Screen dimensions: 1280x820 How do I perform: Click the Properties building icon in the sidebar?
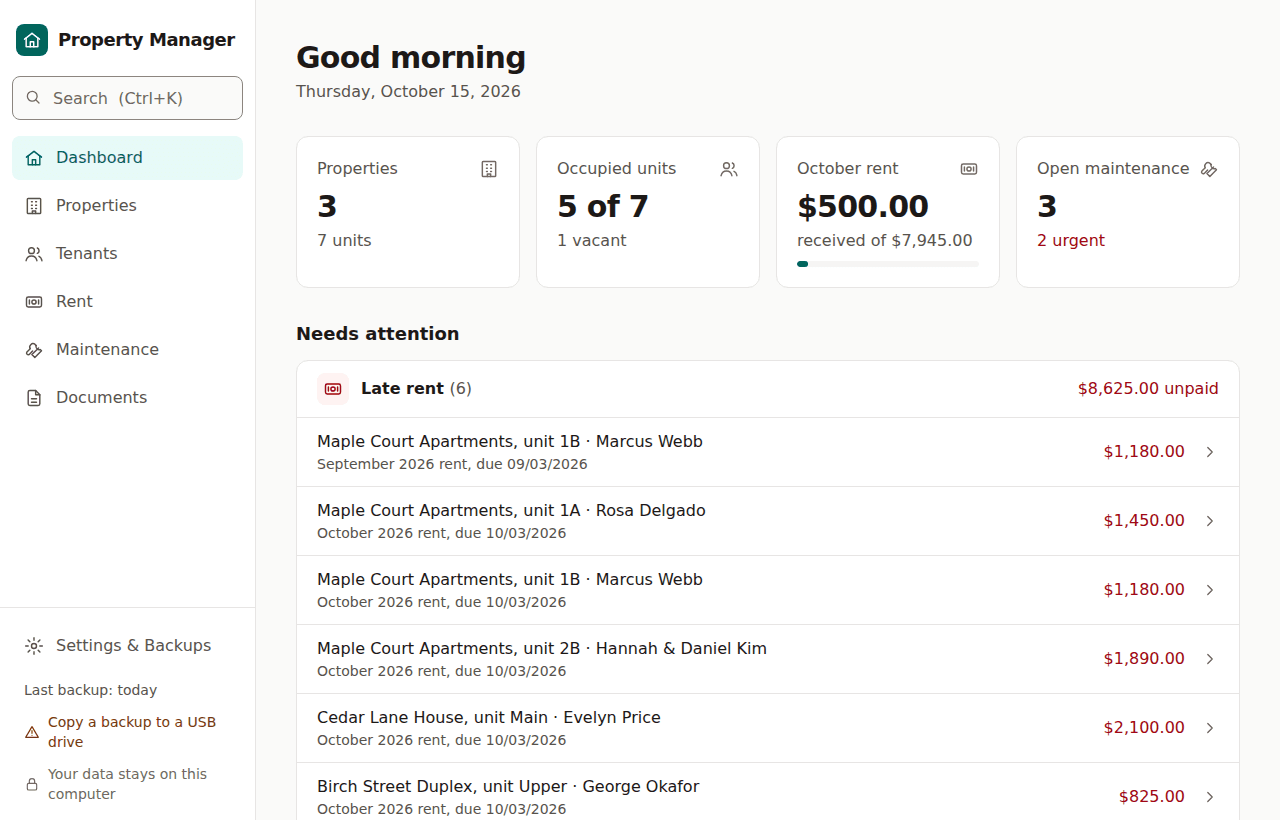[x=34, y=206]
